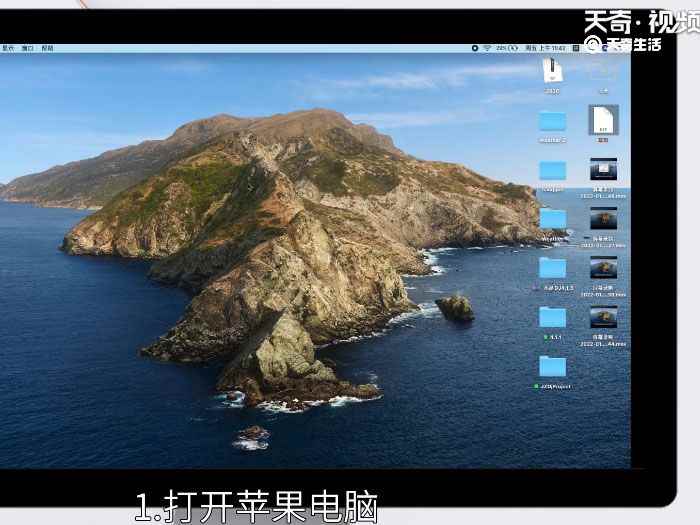Viewport: 700px width, 525px height.
Task: Open the 帮助 menu in menu bar
Action: [47, 48]
